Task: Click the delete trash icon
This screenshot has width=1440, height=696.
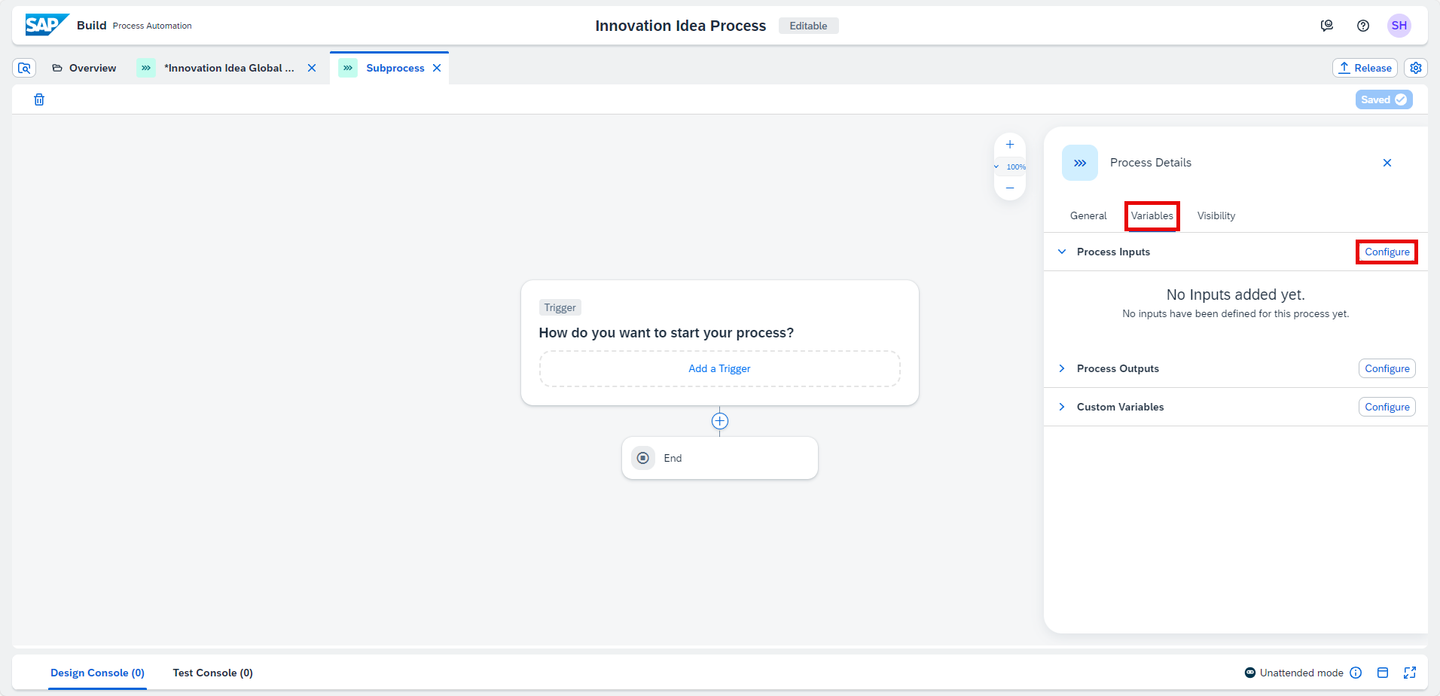Action: pos(39,99)
